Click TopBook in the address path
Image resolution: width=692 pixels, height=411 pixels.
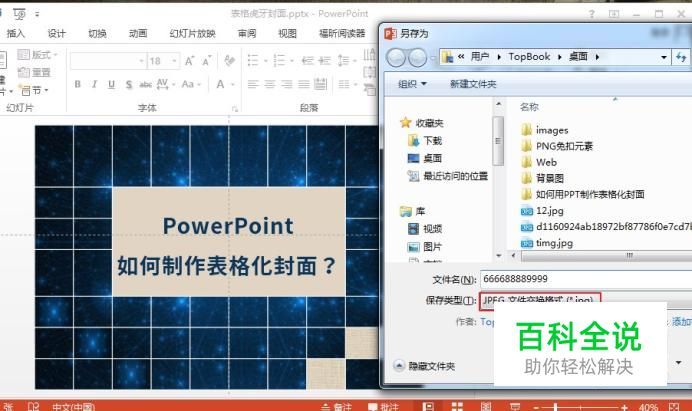tap(529, 57)
